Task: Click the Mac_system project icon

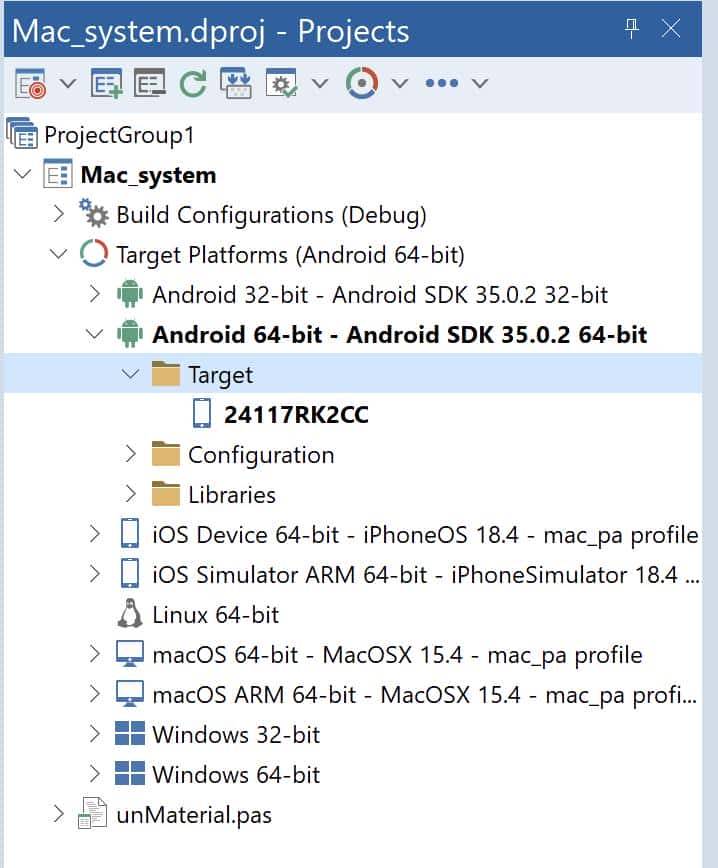Action: [58, 174]
